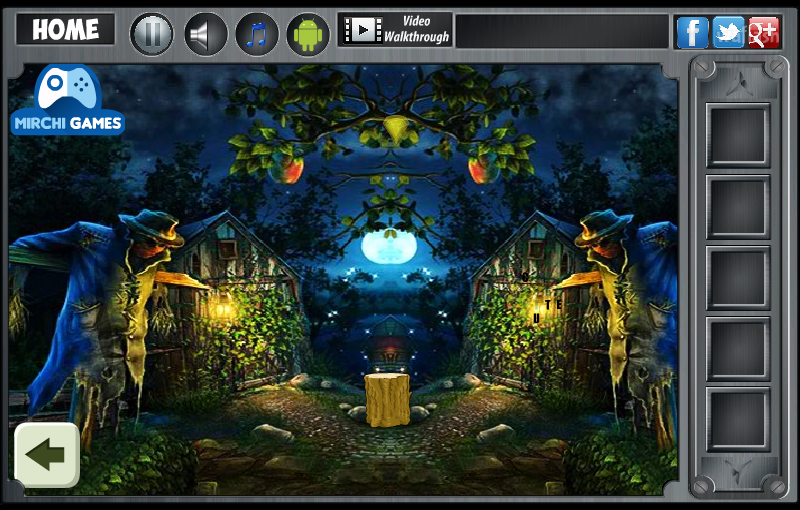Select the second inventory slot

click(738, 207)
